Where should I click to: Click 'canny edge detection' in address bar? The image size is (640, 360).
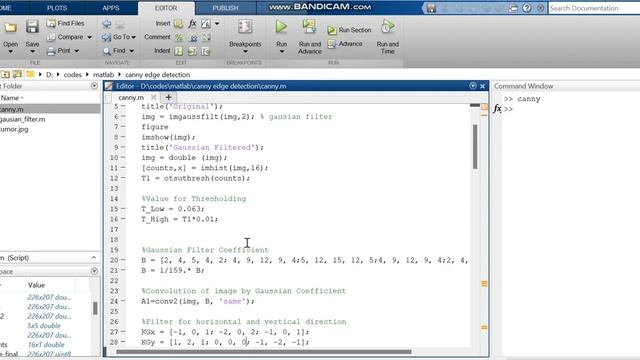158,75
